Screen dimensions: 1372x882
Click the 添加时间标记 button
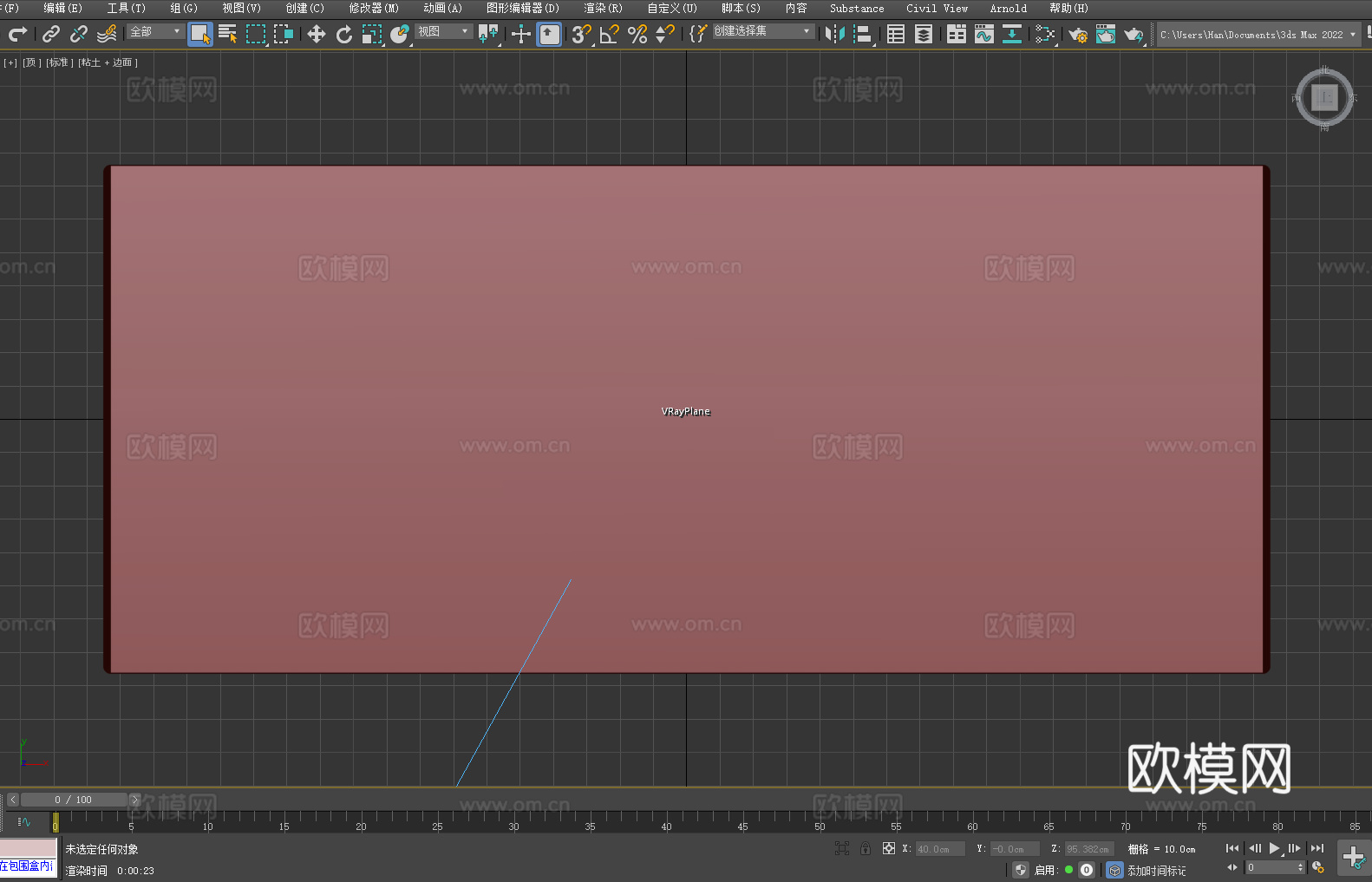click(x=1156, y=871)
